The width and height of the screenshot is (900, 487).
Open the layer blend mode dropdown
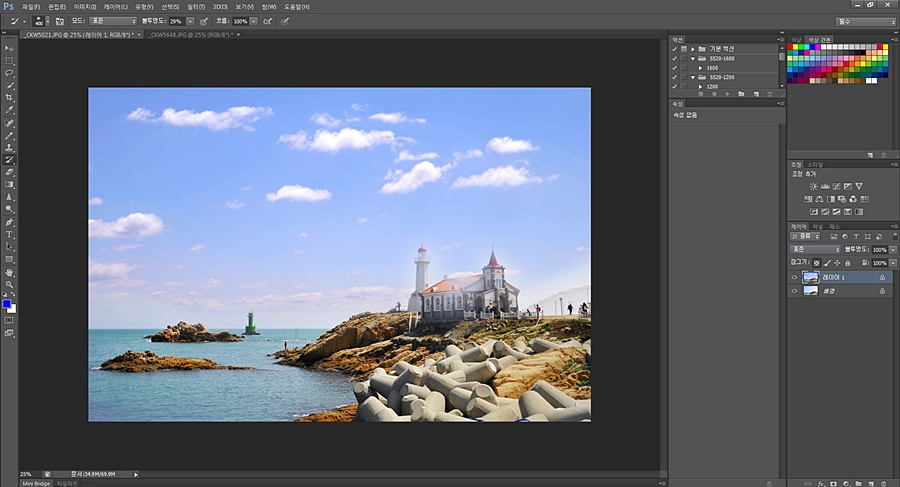click(x=814, y=249)
